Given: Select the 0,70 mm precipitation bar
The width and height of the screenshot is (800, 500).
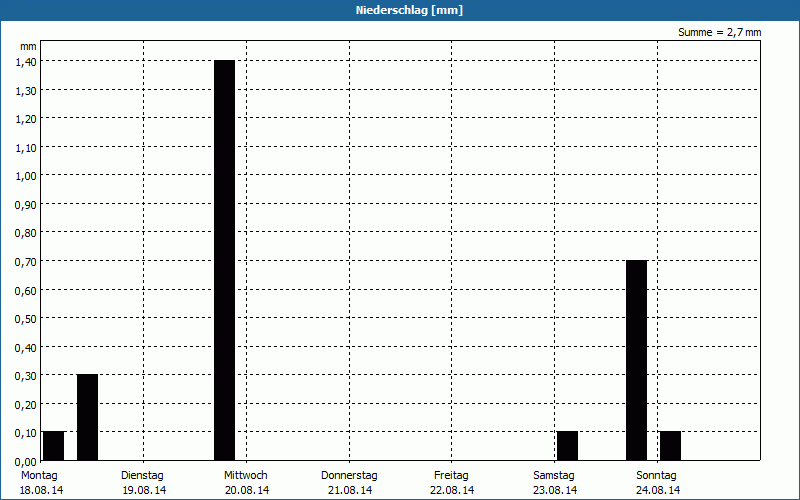Looking at the screenshot, I should pos(636,360).
